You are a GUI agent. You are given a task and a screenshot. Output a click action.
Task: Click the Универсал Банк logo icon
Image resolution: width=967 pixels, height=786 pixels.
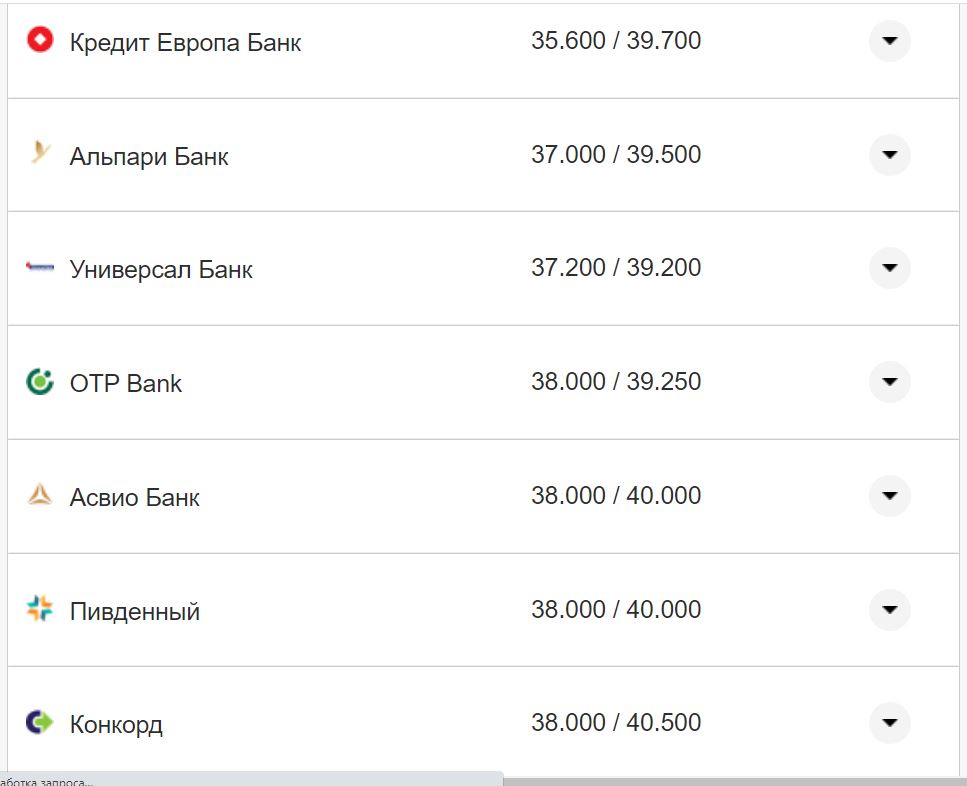[40, 268]
